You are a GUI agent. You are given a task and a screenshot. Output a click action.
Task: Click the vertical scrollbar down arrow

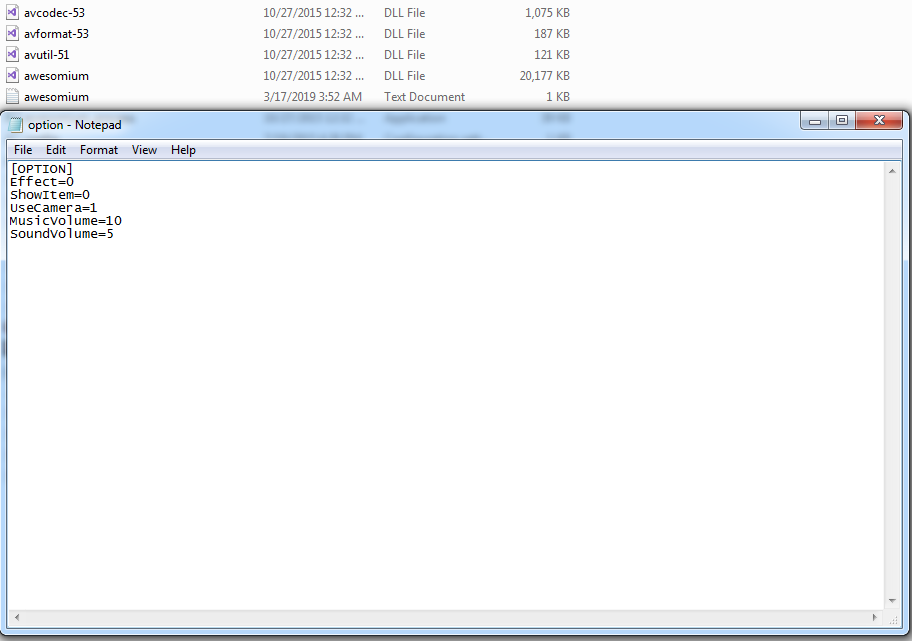(x=892, y=601)
